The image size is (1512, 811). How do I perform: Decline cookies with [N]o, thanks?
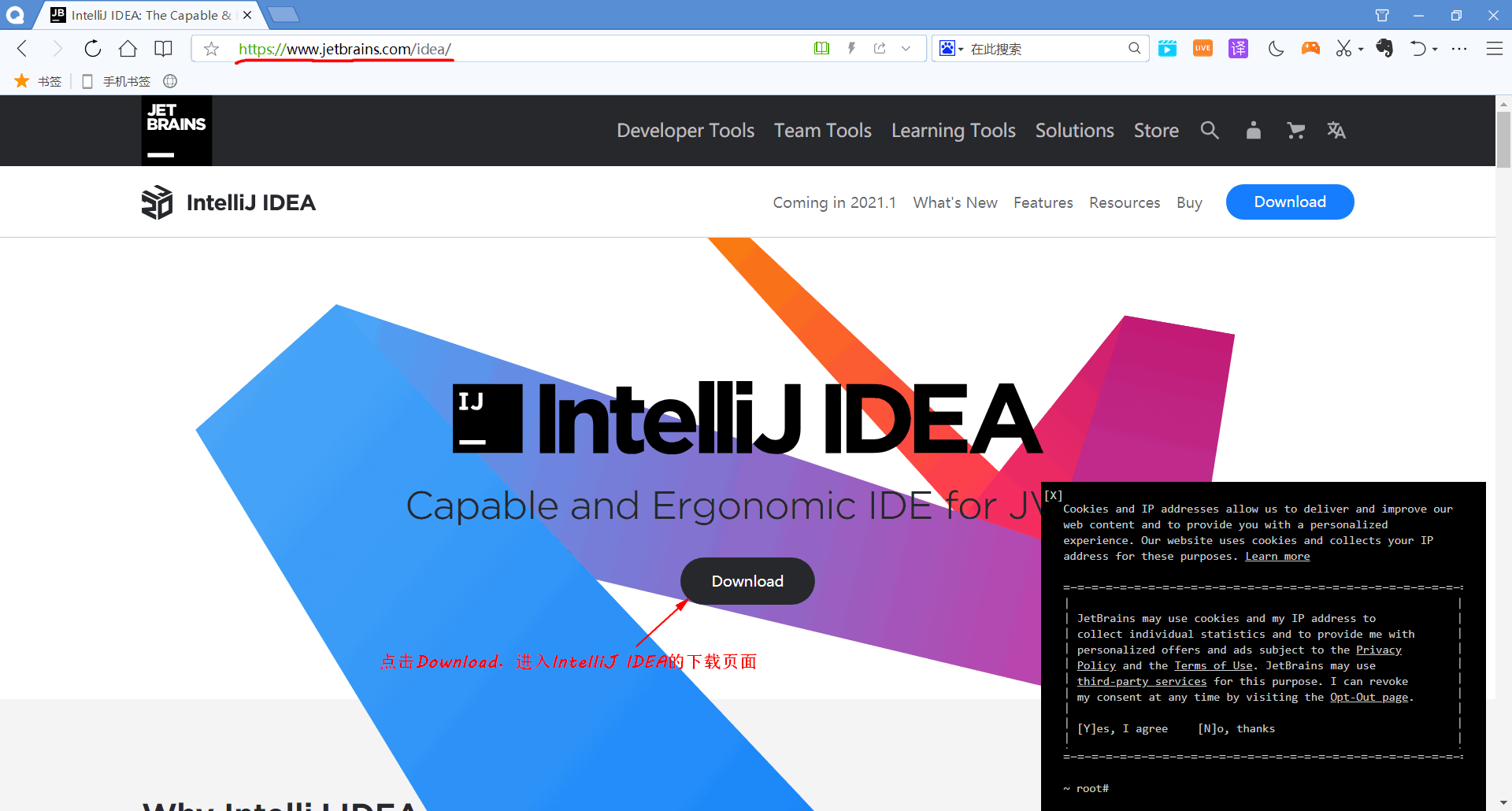tap(1236, 729)
